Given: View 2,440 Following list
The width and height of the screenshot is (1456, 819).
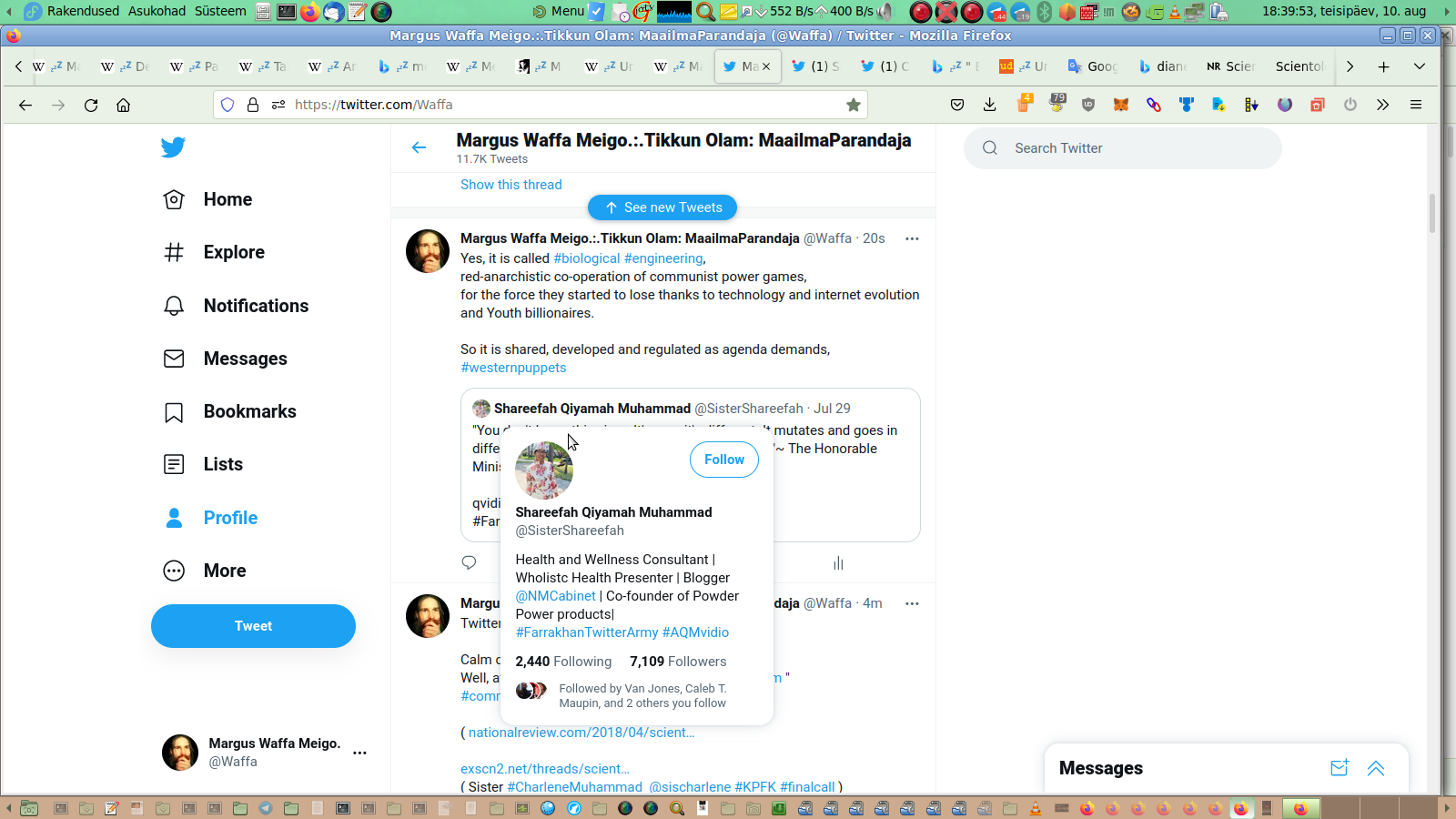Looking at the screenshot, I should tap(563, 662).
